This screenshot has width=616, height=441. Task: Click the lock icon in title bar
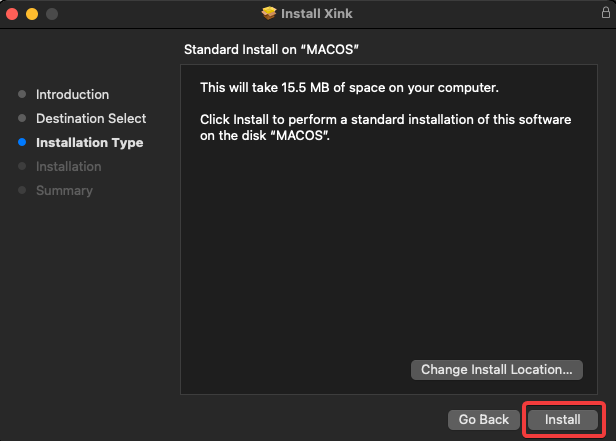click(602, 13)
